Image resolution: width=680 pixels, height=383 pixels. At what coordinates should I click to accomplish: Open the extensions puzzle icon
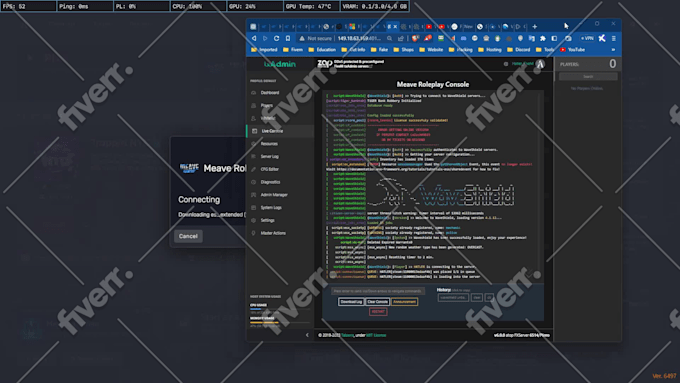[543, 38]
